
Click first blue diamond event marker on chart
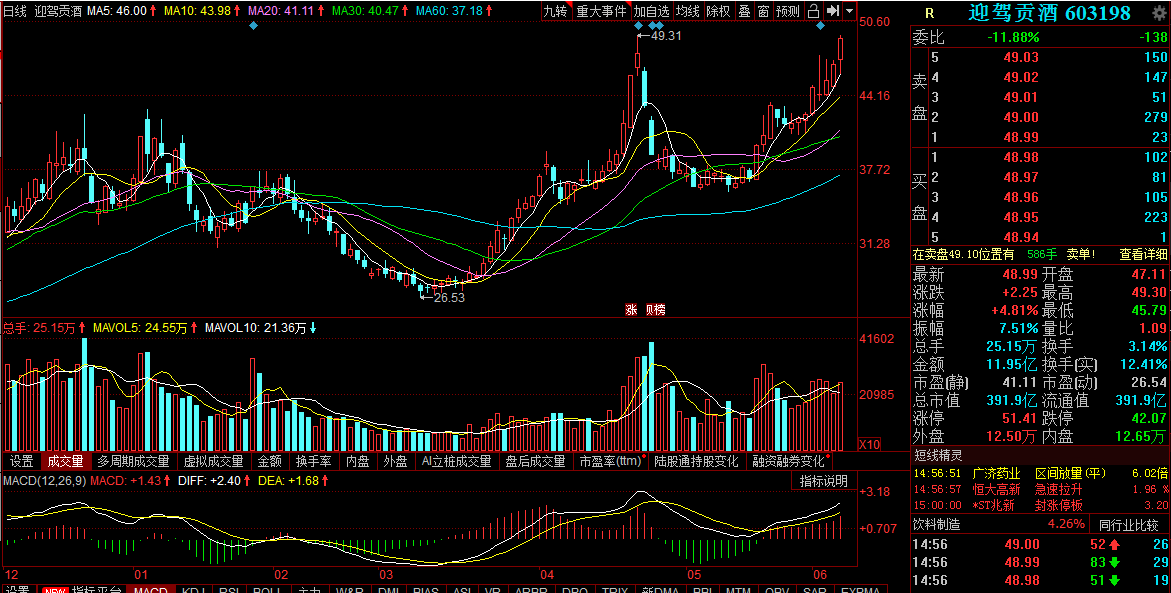pos(253,25)
